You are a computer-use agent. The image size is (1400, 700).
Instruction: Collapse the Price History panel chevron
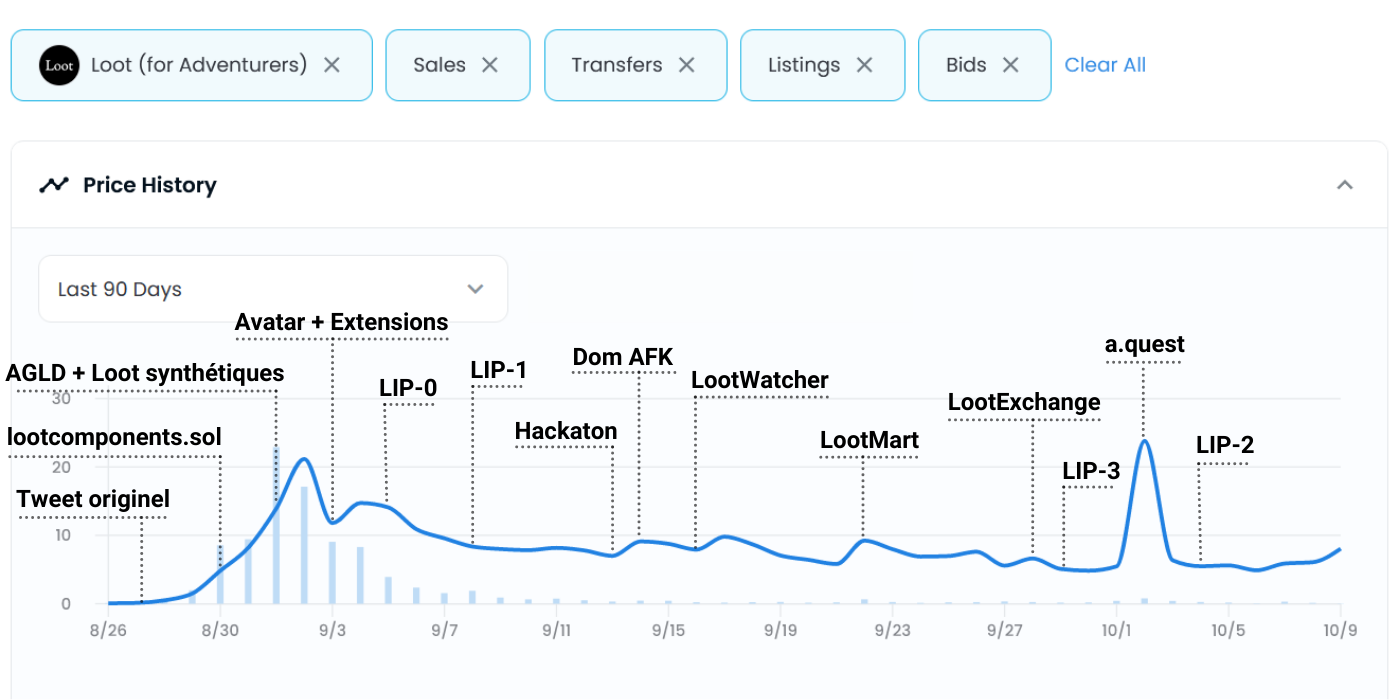(x=1345, y=185)
